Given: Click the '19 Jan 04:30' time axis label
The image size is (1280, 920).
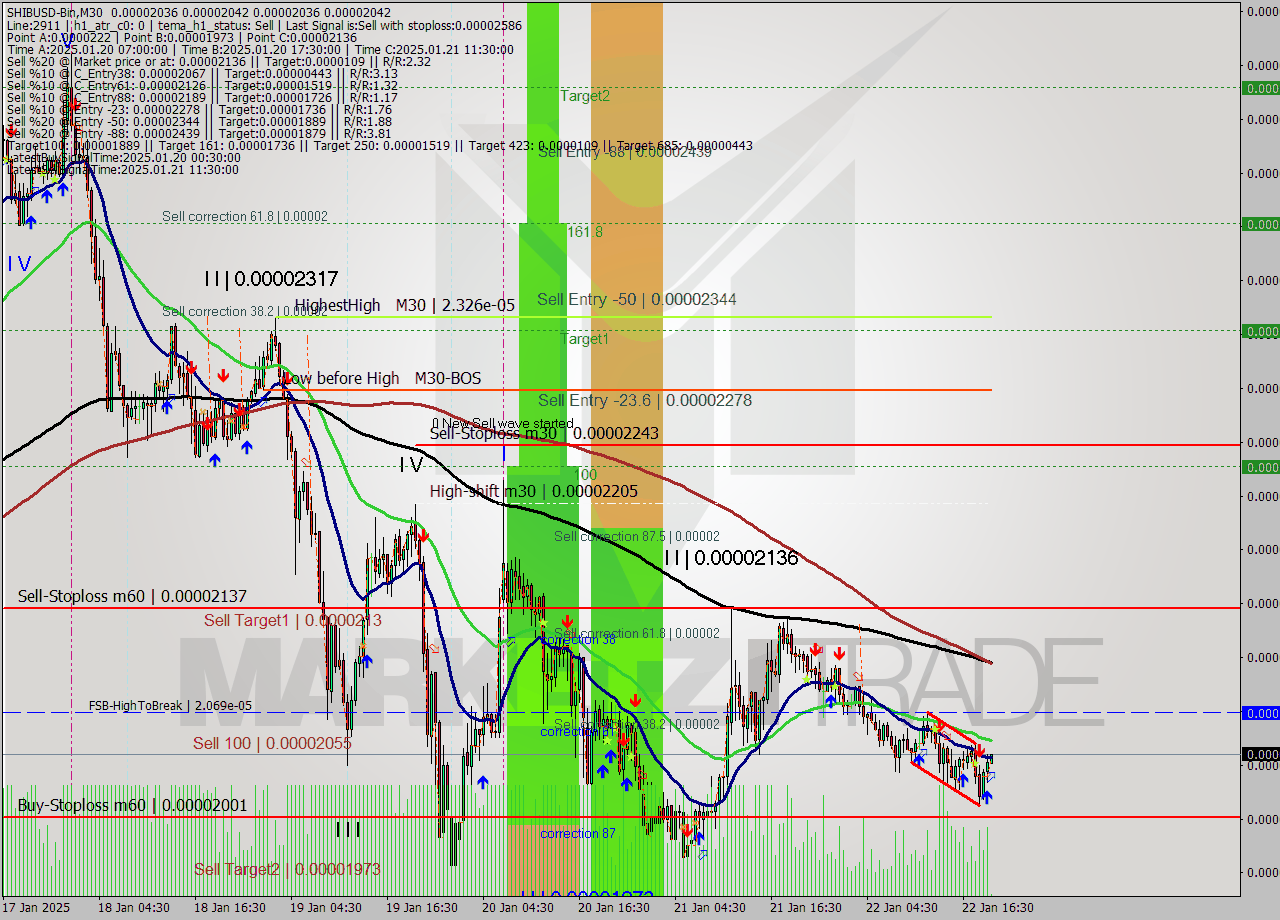Looking at the screenshot, I should (325, 907).
